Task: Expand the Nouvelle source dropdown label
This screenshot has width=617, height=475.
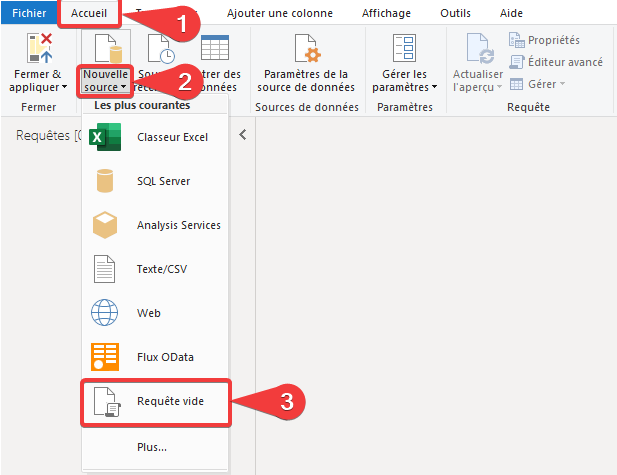Action: (x=105, y=81)
